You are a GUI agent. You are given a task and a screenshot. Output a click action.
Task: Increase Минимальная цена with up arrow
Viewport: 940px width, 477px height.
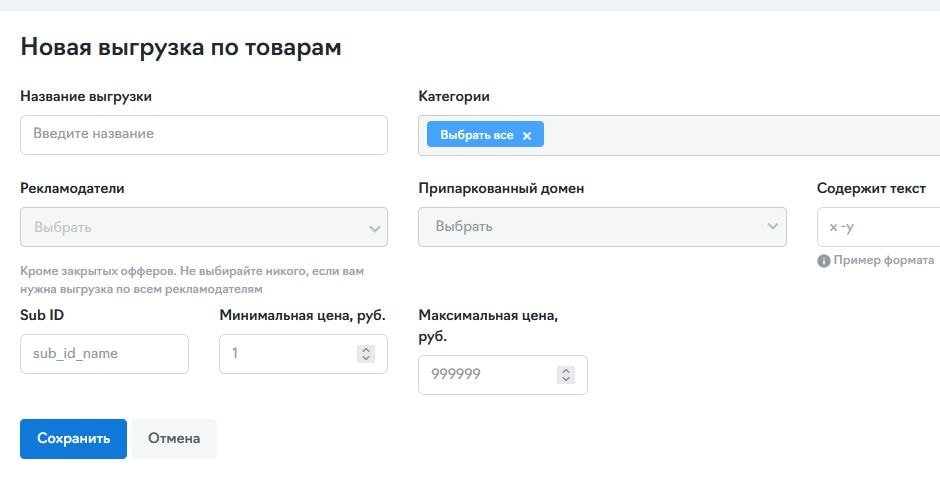[x=366, y=349]
